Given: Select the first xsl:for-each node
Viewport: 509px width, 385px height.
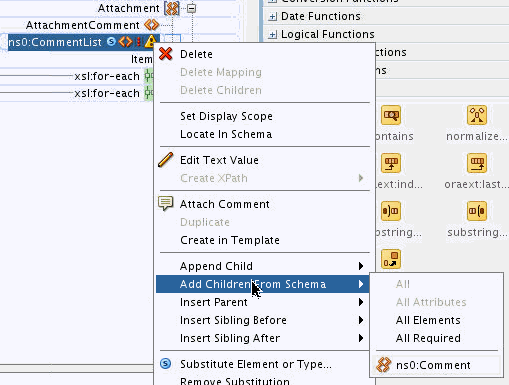Looking at the screenshot, I should point(107,76).
